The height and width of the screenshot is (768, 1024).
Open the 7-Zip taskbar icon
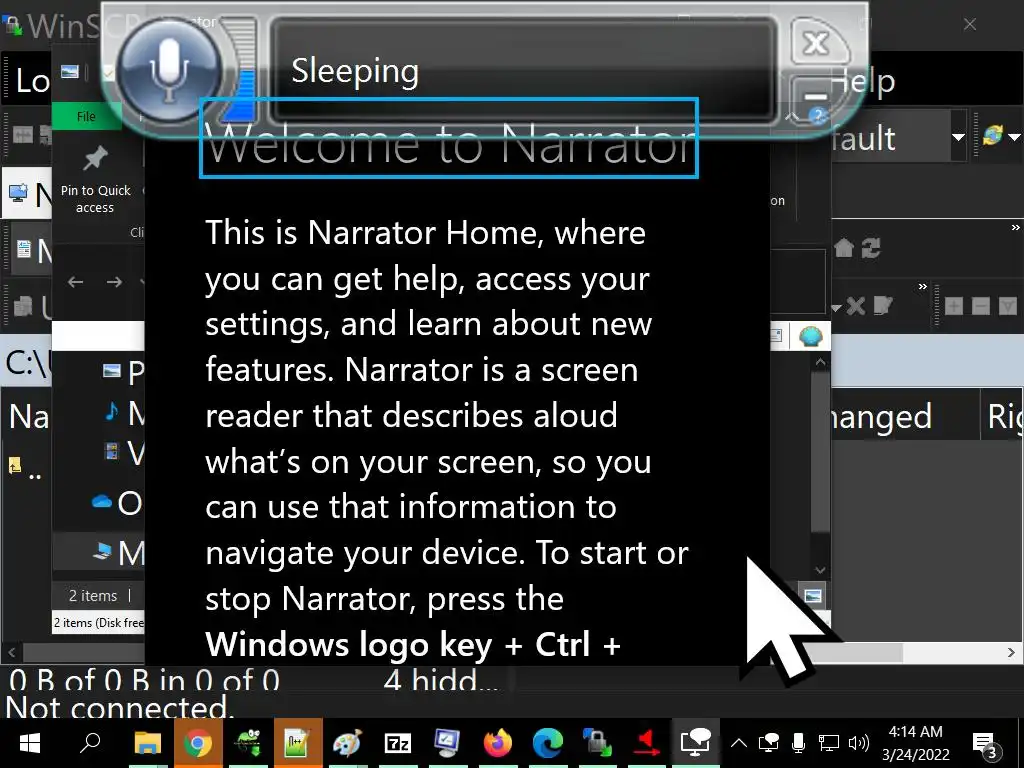coord(398,743)
